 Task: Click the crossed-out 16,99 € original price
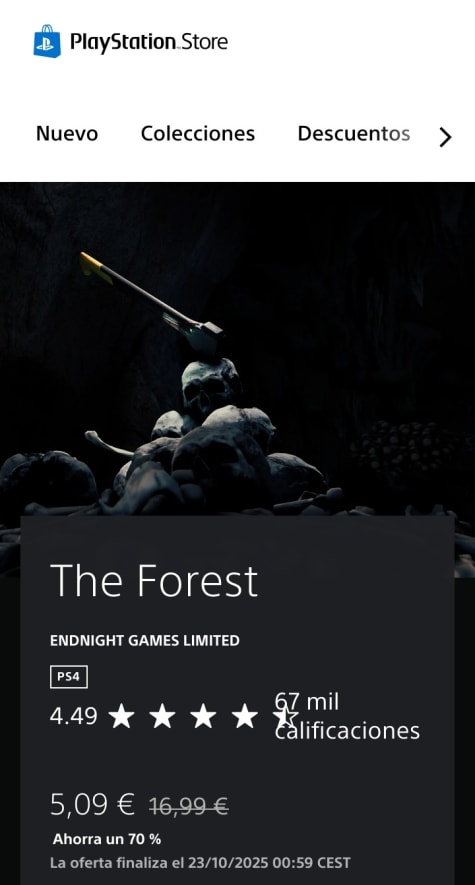(x=188, y=807)
